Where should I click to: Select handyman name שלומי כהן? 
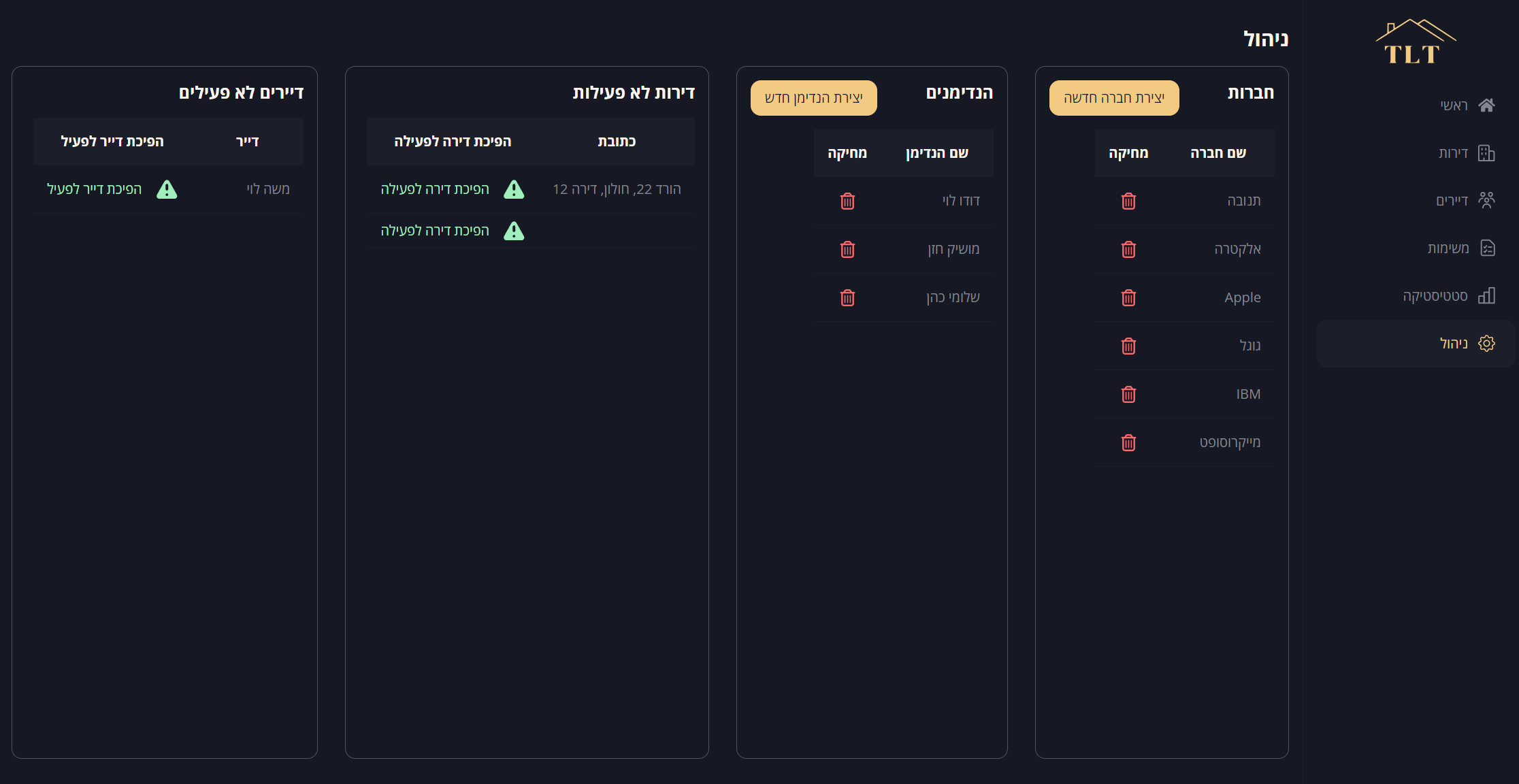pyautogui.click(x=953, y=297)
